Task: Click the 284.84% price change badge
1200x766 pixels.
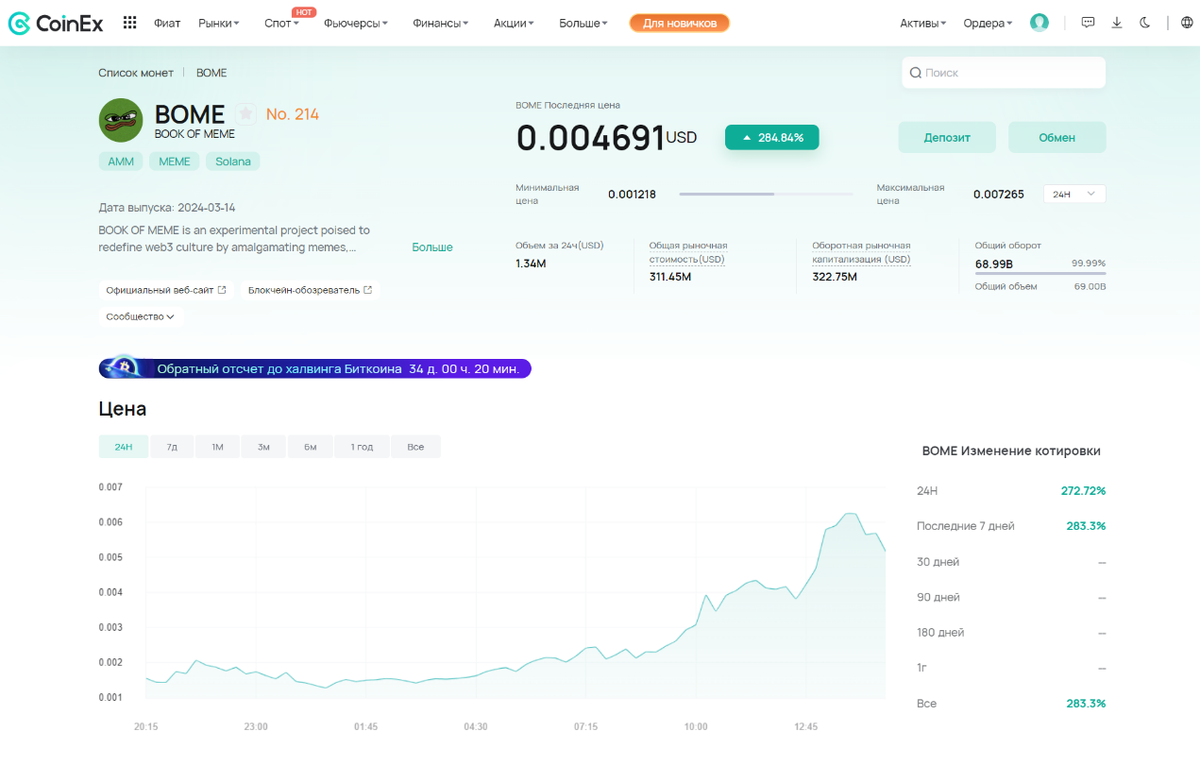Action: click(x=772, y=137)
